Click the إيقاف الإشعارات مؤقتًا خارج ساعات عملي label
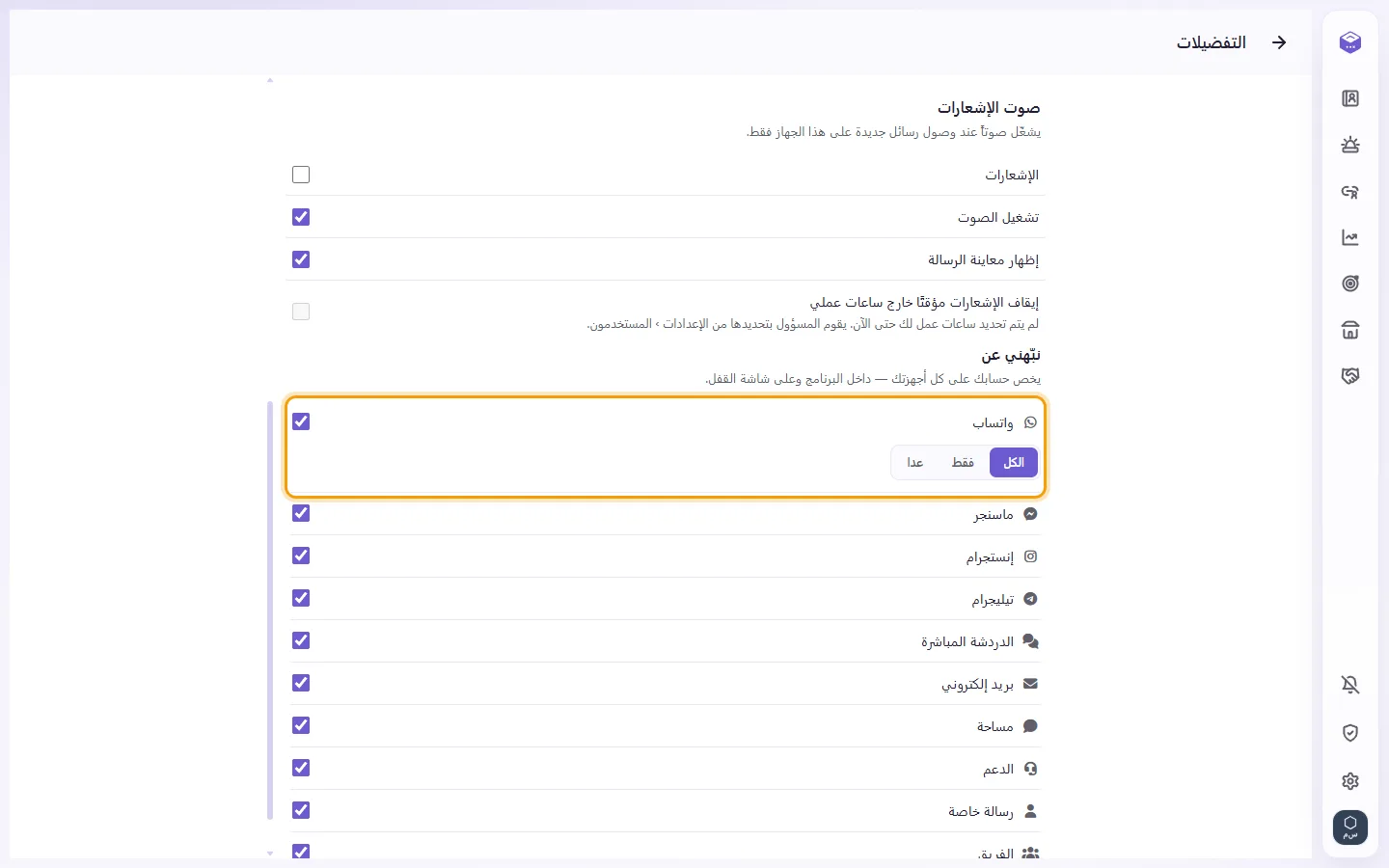Screen dimensions: 1389x868 (x=924, y=302)
